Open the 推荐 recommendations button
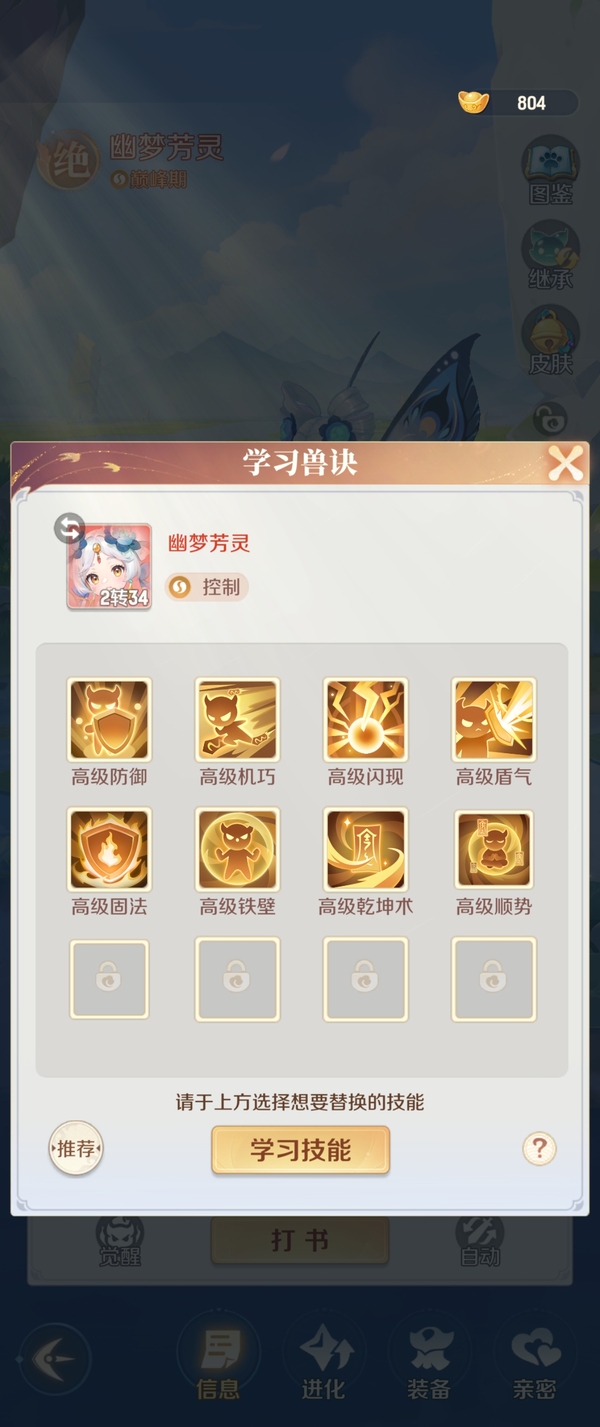Viewport: 600px width, 1427px height. point(76,1149)
